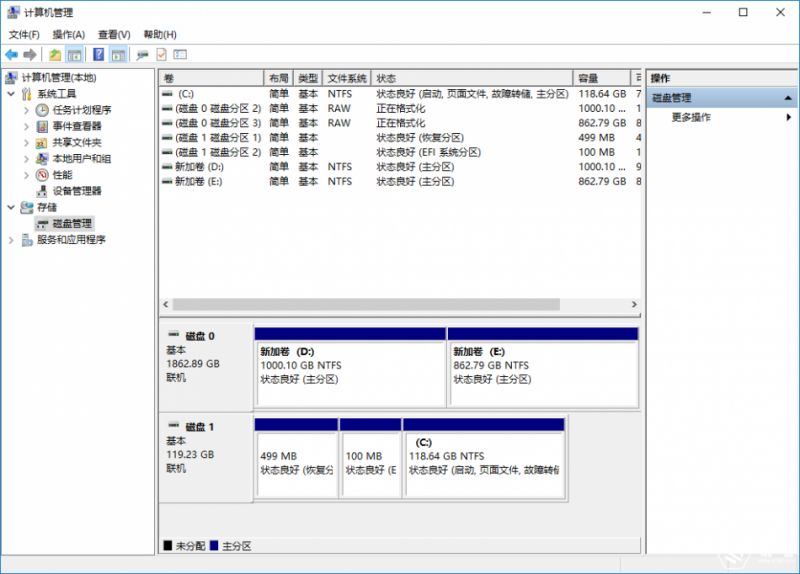This screenshot has width=800, height=574.
Task: Expand the 服务和应用程序 node
Action: [12, 240]
